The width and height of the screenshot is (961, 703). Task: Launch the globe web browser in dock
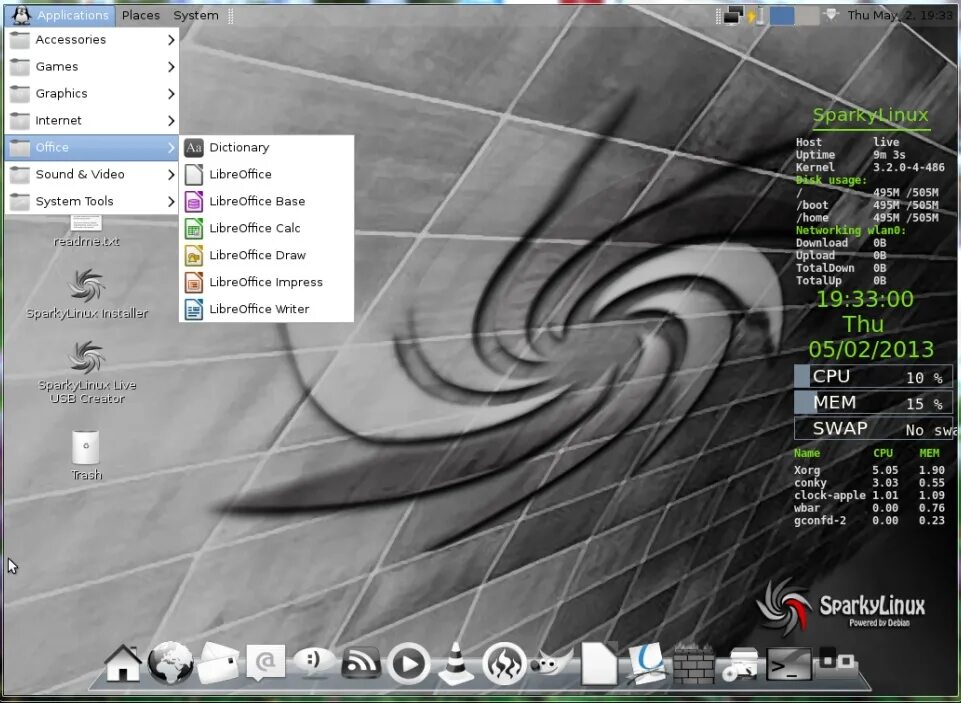170,663
